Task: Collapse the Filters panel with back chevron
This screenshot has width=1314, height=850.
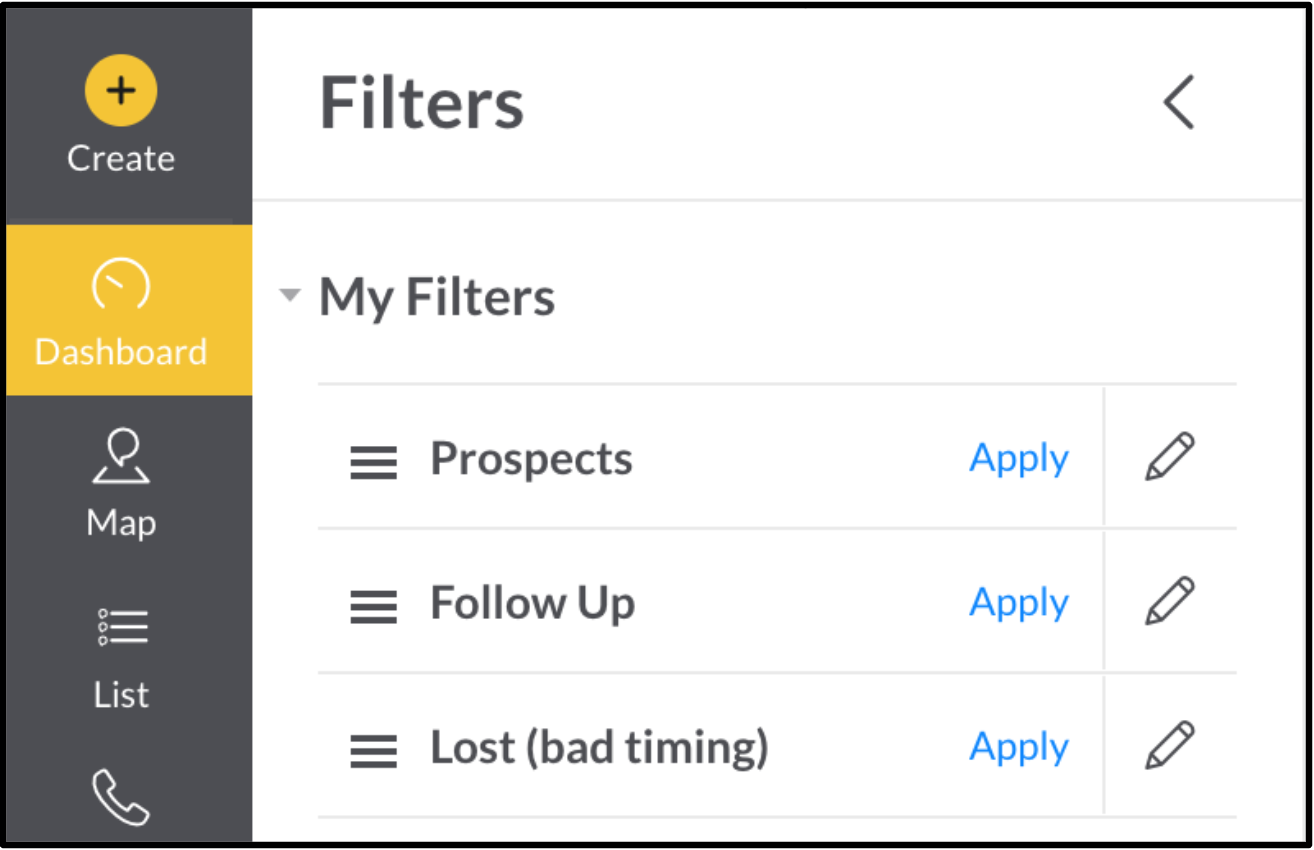Action: (1179, 102)
